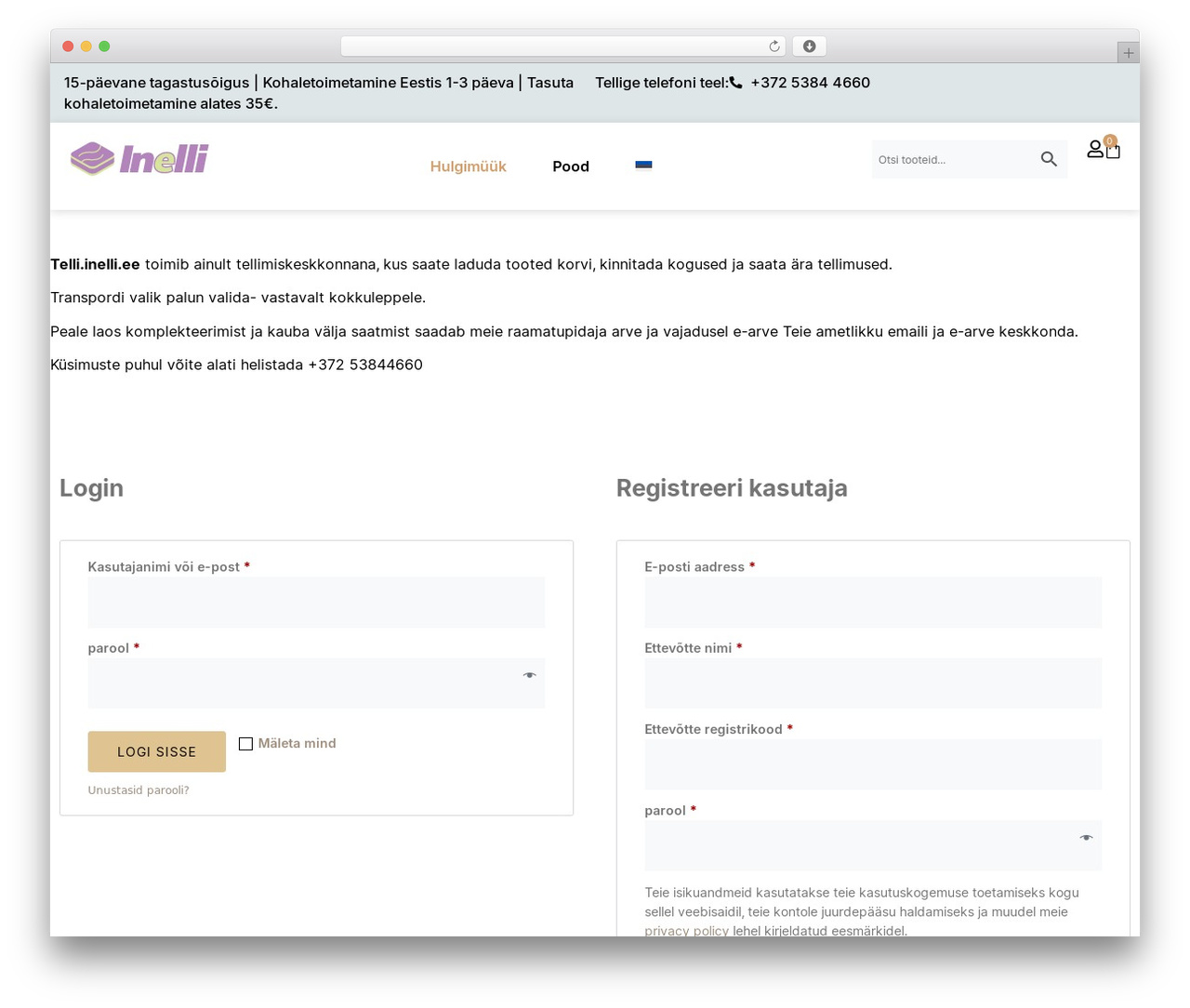Show password in registration parool field
This screenshot has height=1008, width=1190.
tap(1086, 838)
